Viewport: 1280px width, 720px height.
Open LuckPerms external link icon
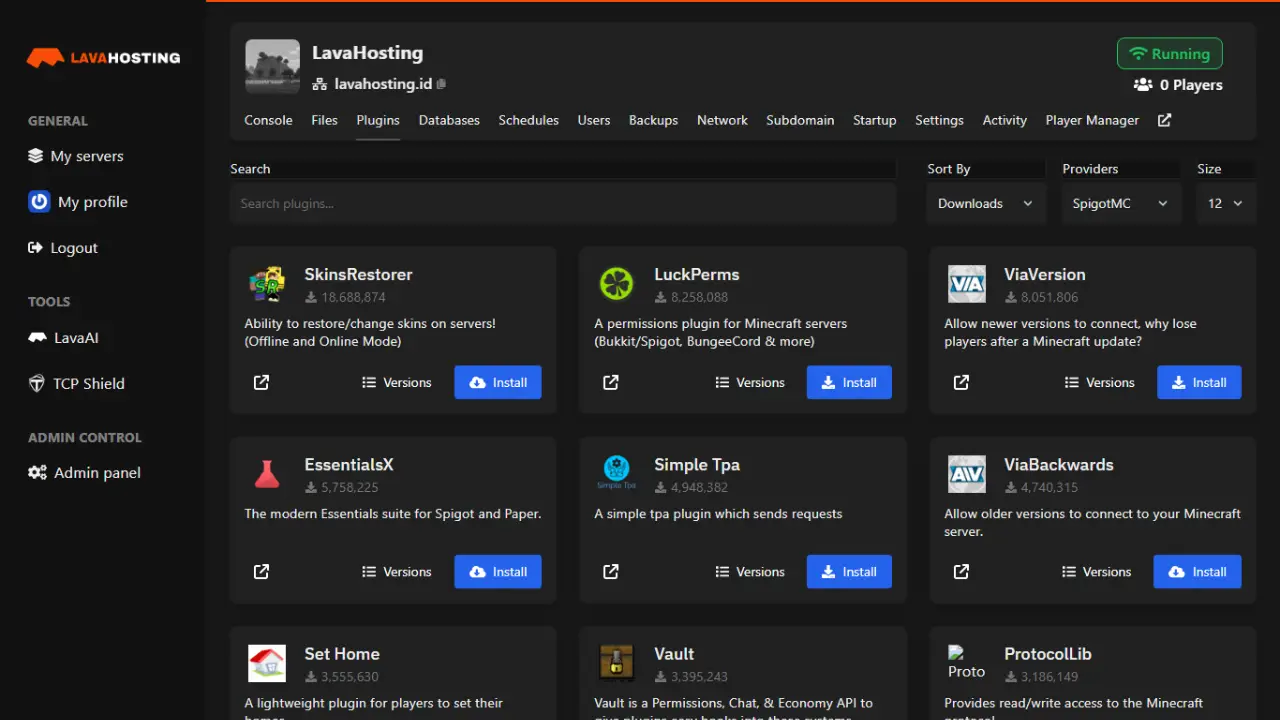tap(611, 382)
